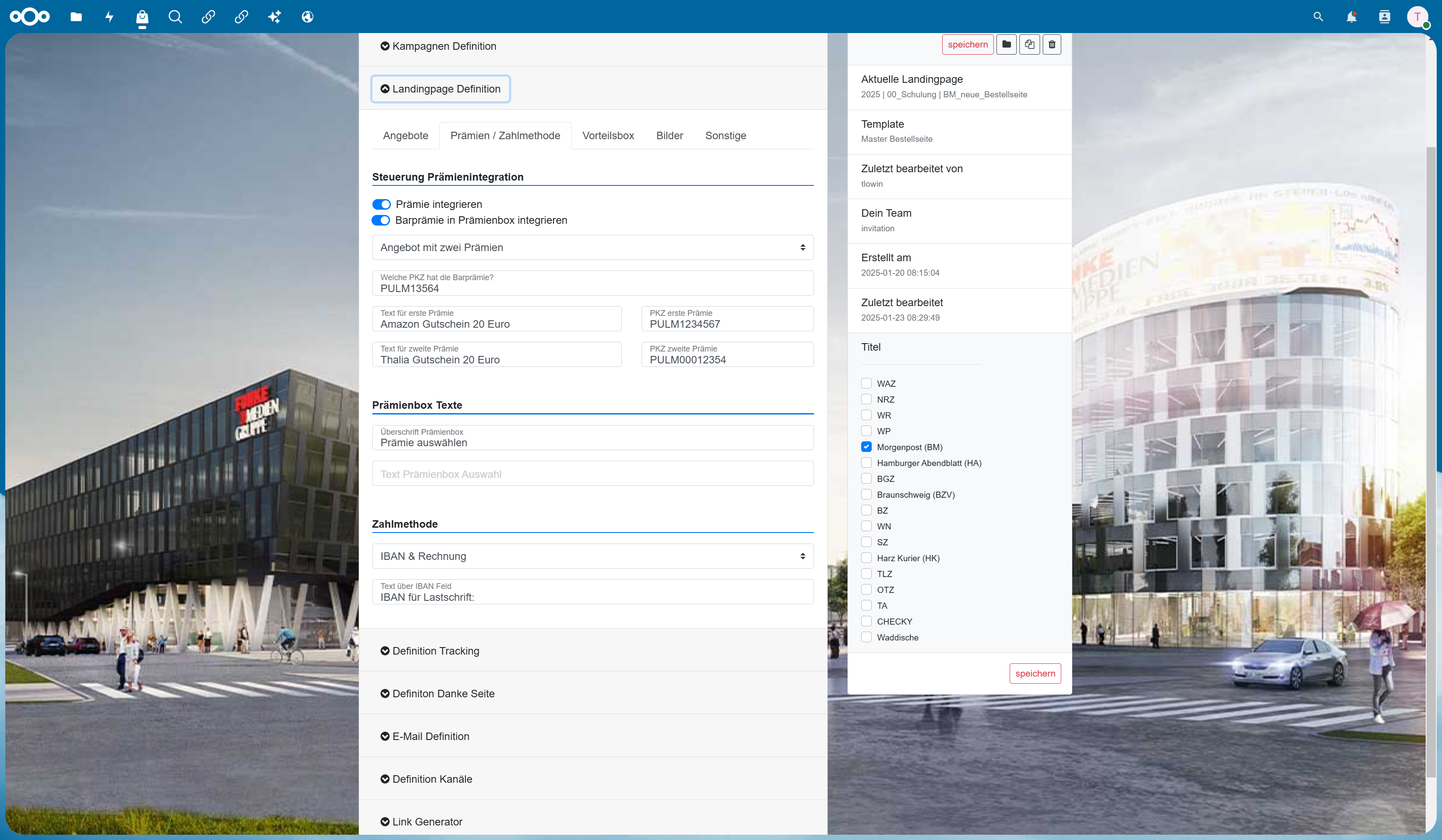Viewport: 1442px width, 840px height.
Task: Click the Welche PKZ hat die Barprämie field
Action: (x=593, y=283)
